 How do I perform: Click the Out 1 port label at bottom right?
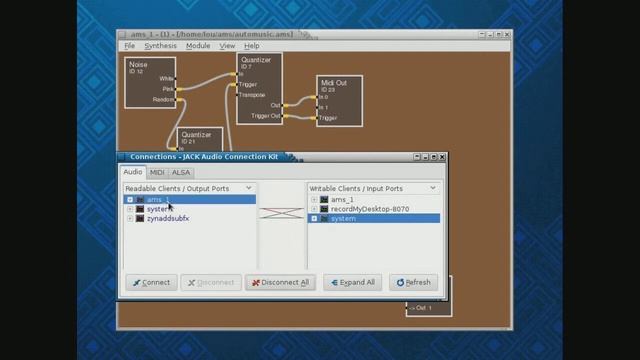tap(420, 308)
